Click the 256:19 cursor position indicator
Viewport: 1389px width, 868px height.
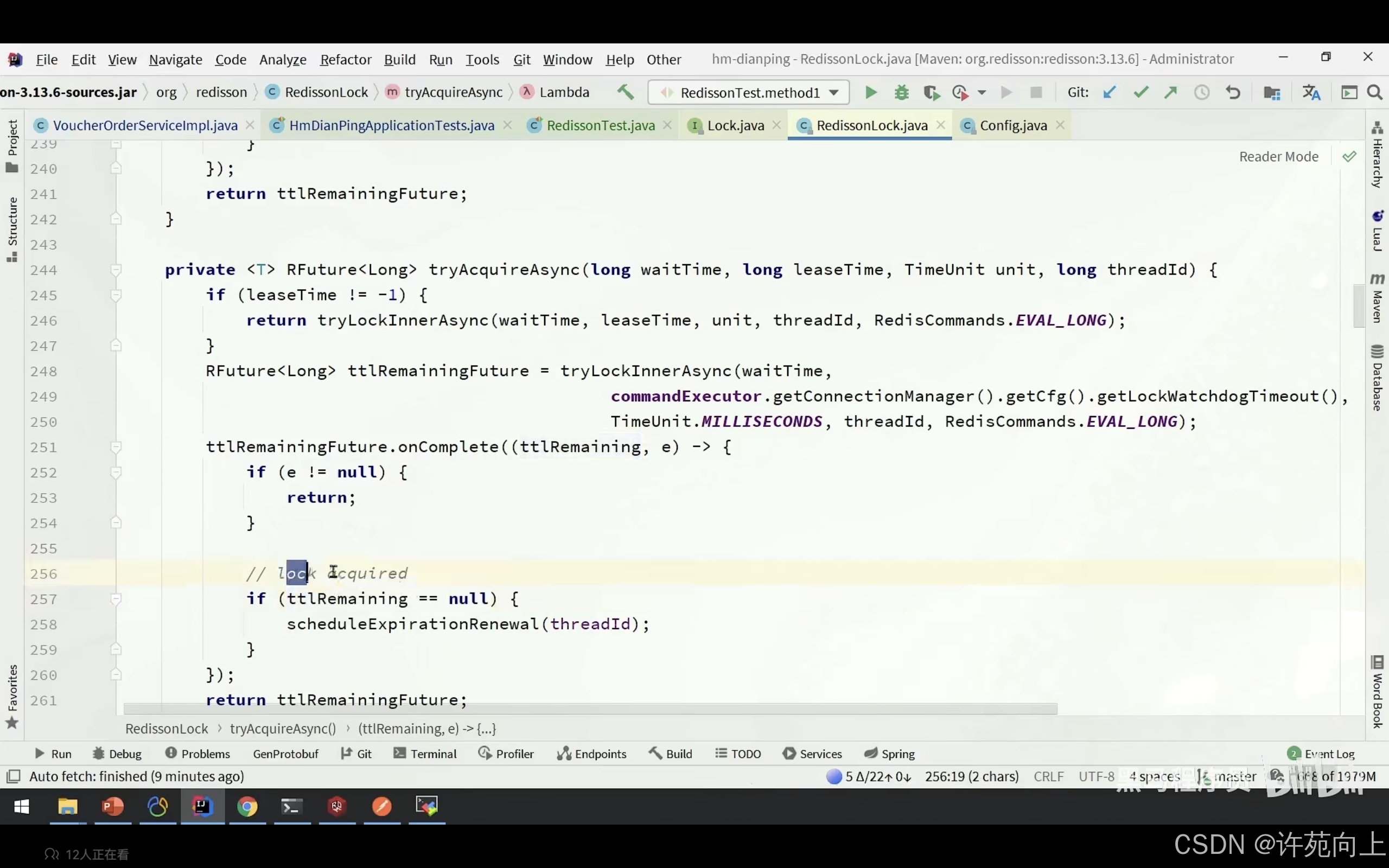(972, 777)
